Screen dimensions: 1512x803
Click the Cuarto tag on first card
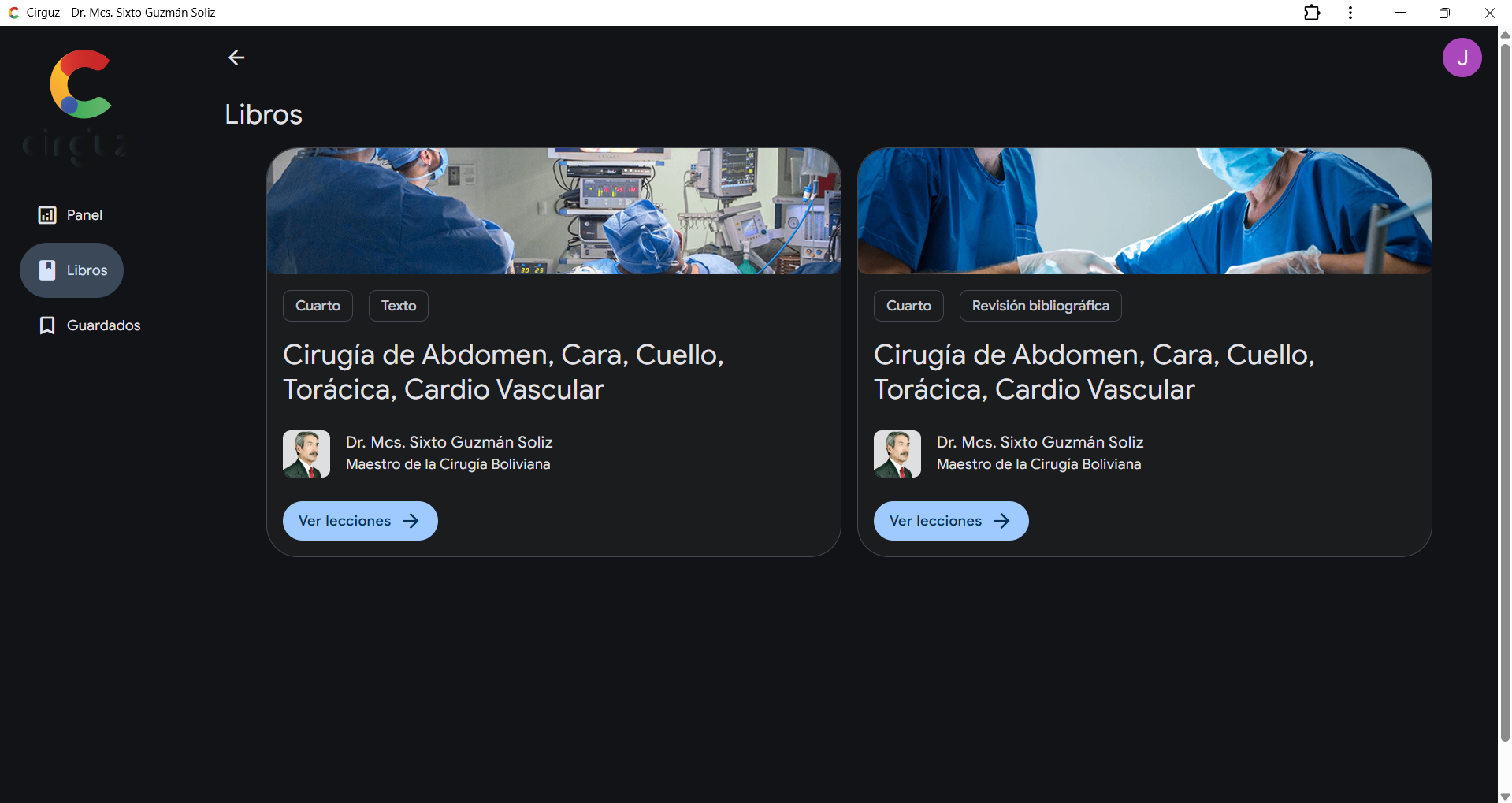tap(318, 306)
